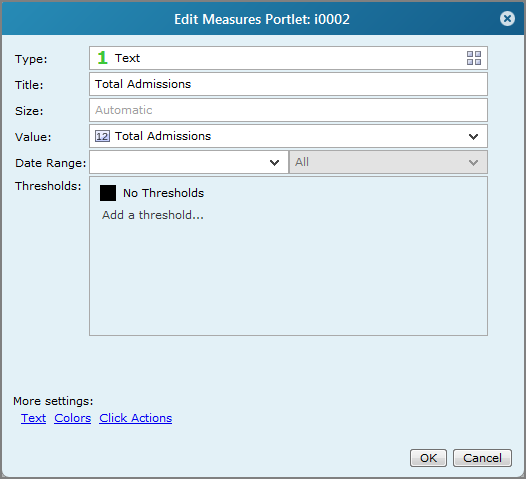Open the Colors settings link

coord(72,418)
